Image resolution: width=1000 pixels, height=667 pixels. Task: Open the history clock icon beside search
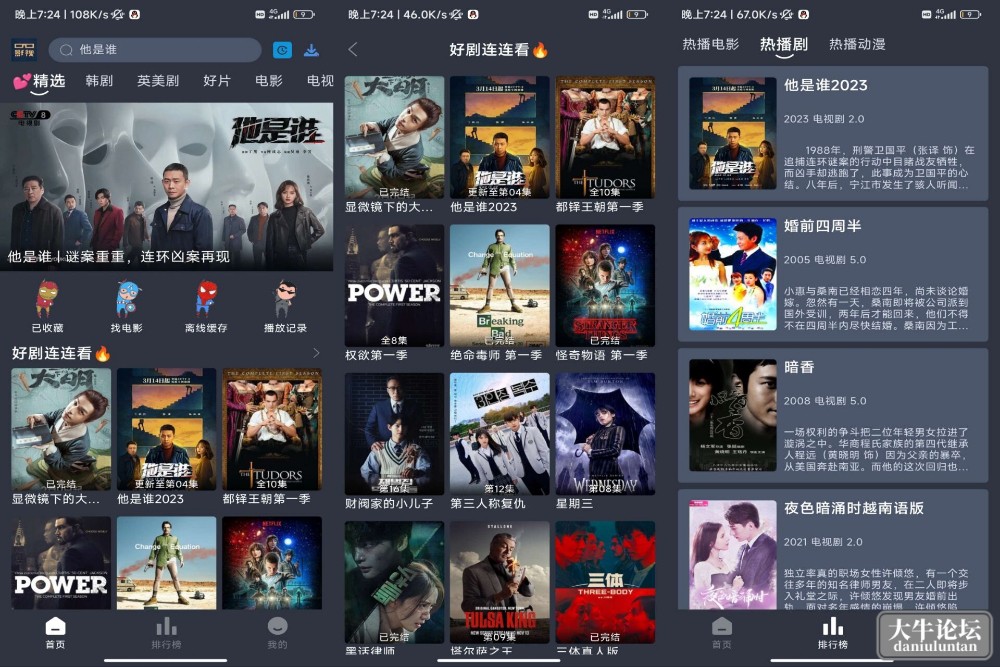pyautogui.click(x=282, y=50)
